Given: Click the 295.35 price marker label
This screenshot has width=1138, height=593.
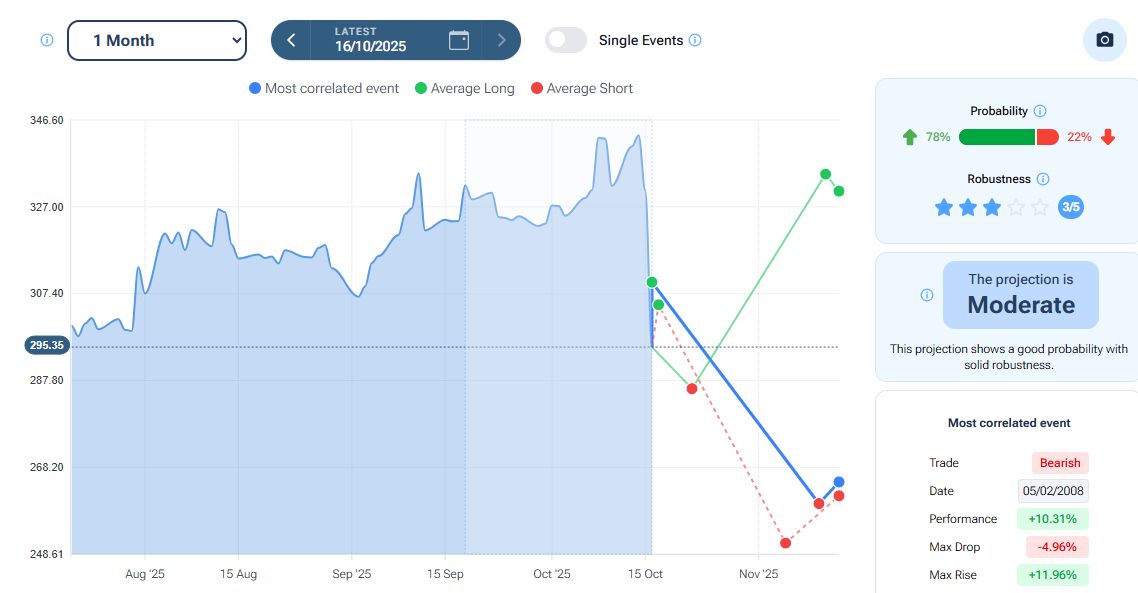Looking at the screenshot, I should (x=47, y=346).
